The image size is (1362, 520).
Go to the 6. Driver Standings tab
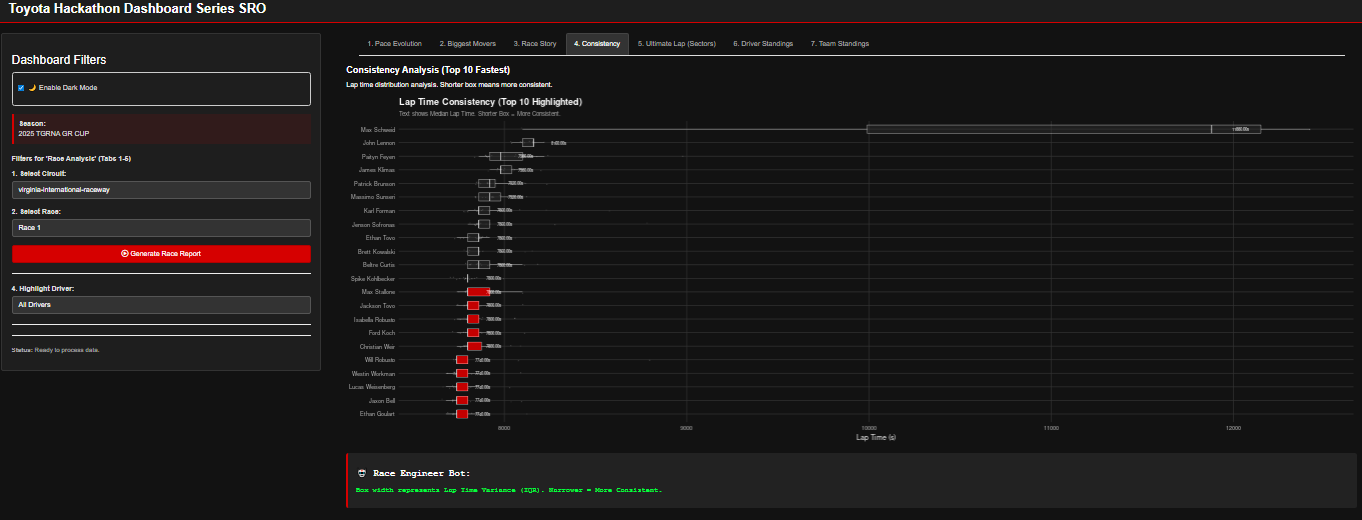[763, 44]
